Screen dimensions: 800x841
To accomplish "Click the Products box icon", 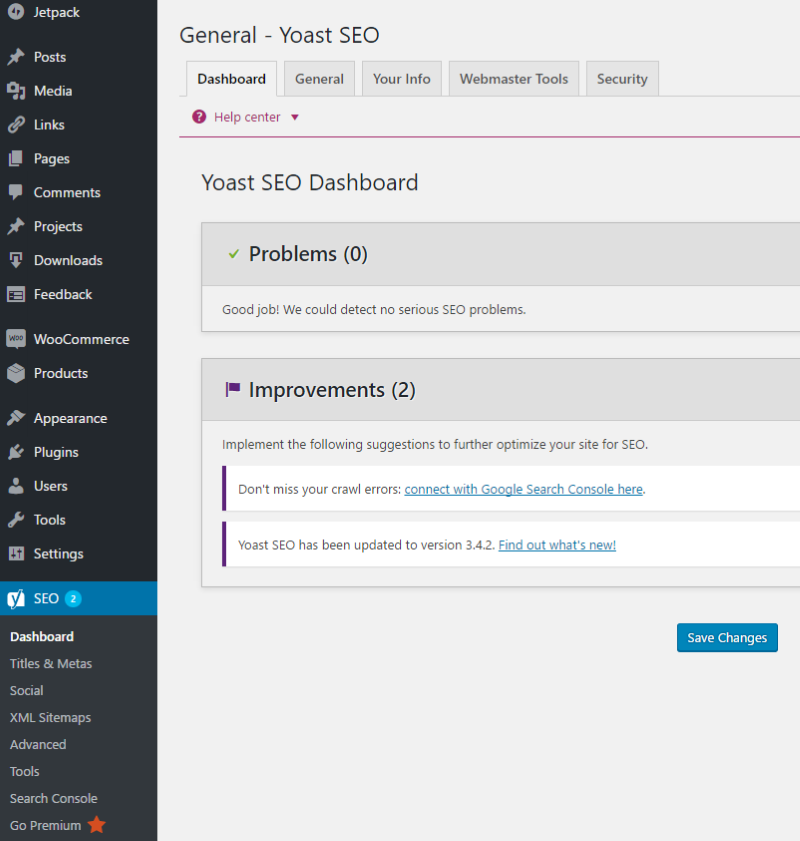I will click(16, 373).
